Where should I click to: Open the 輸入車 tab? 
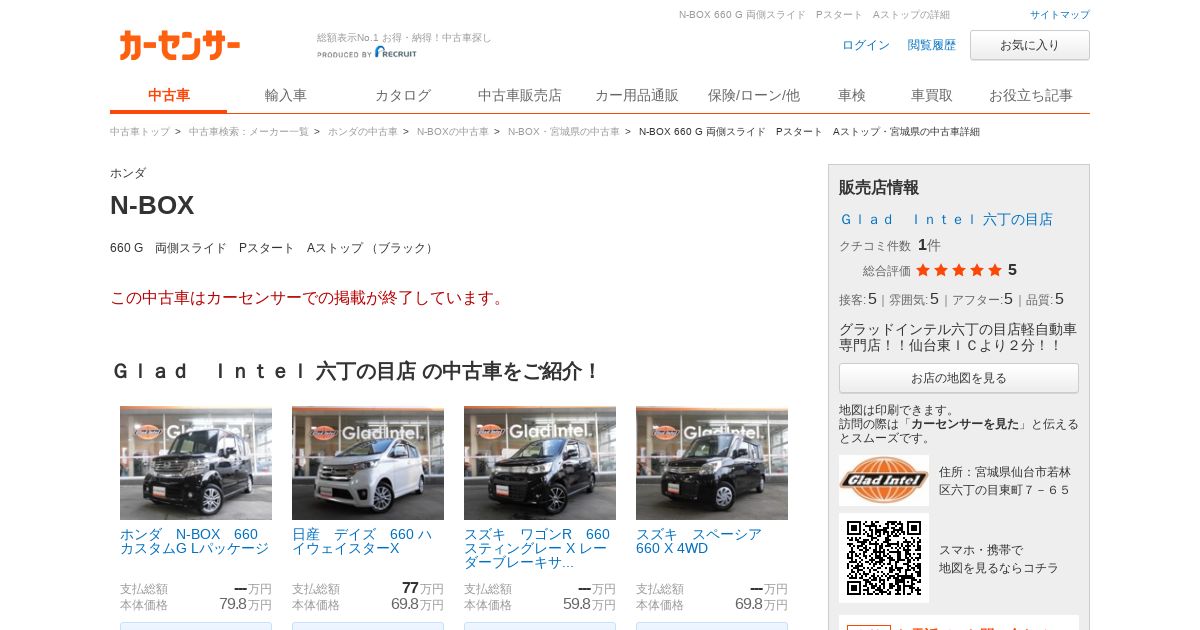(286, 96)
